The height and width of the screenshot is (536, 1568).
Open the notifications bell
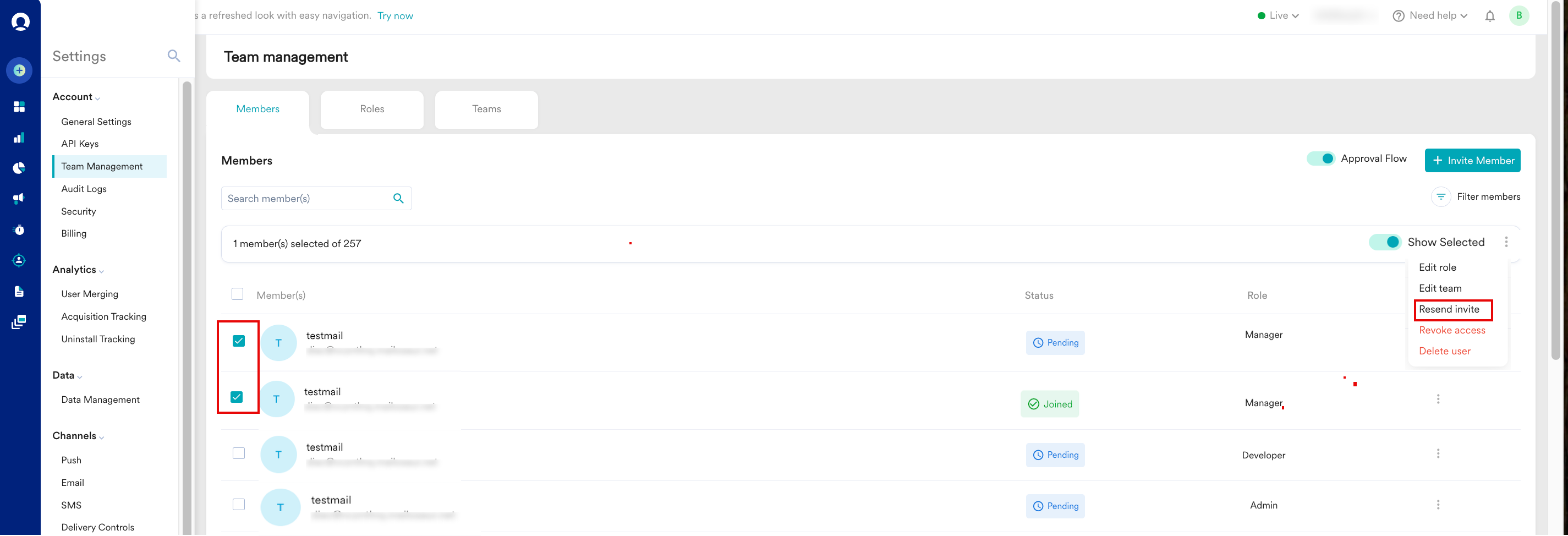1489,17
